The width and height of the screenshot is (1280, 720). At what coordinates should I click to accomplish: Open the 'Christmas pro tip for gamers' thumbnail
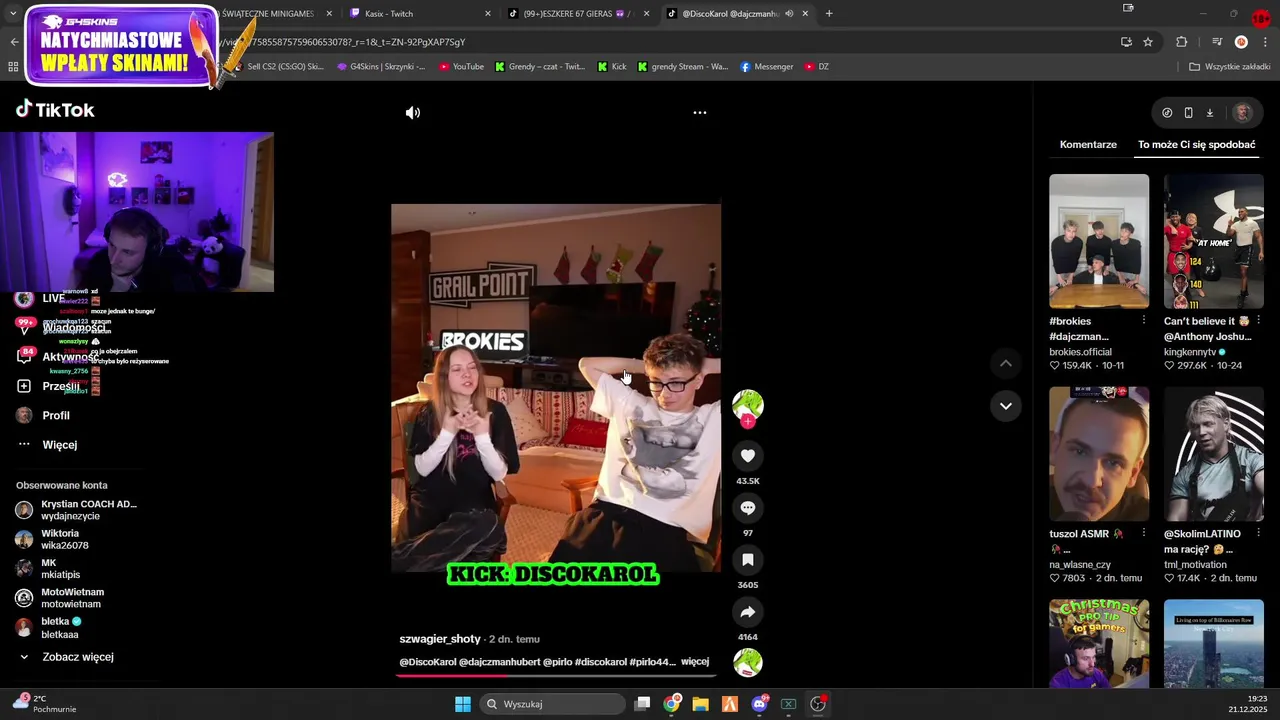coord(1099,643)
